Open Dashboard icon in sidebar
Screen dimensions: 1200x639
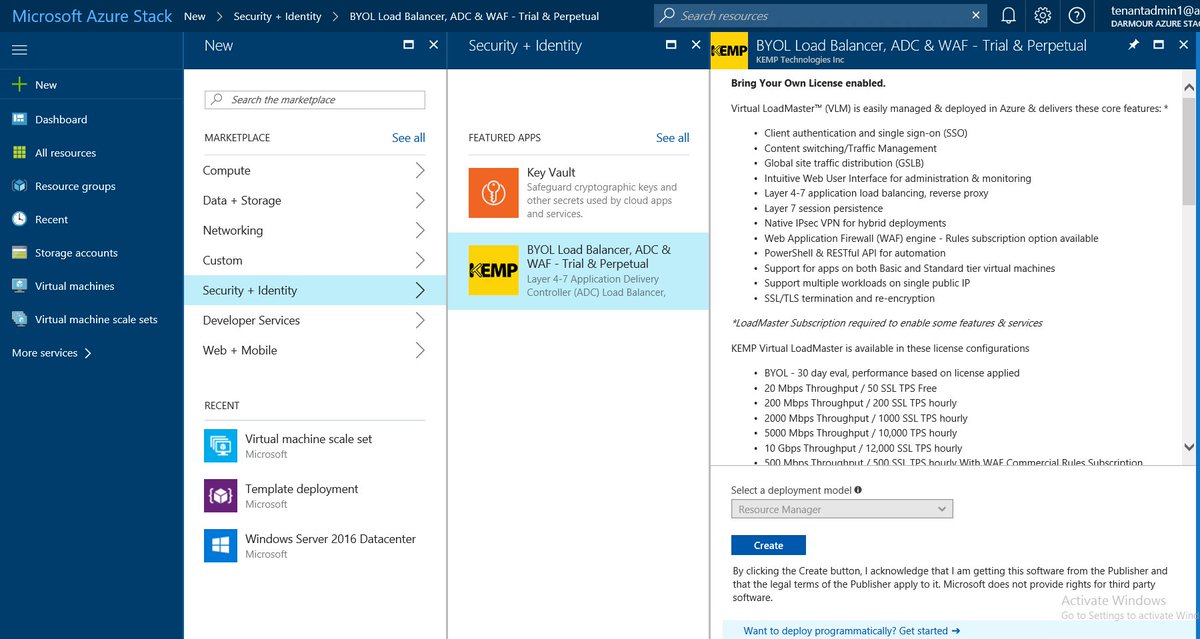click(x=19, y=119)
